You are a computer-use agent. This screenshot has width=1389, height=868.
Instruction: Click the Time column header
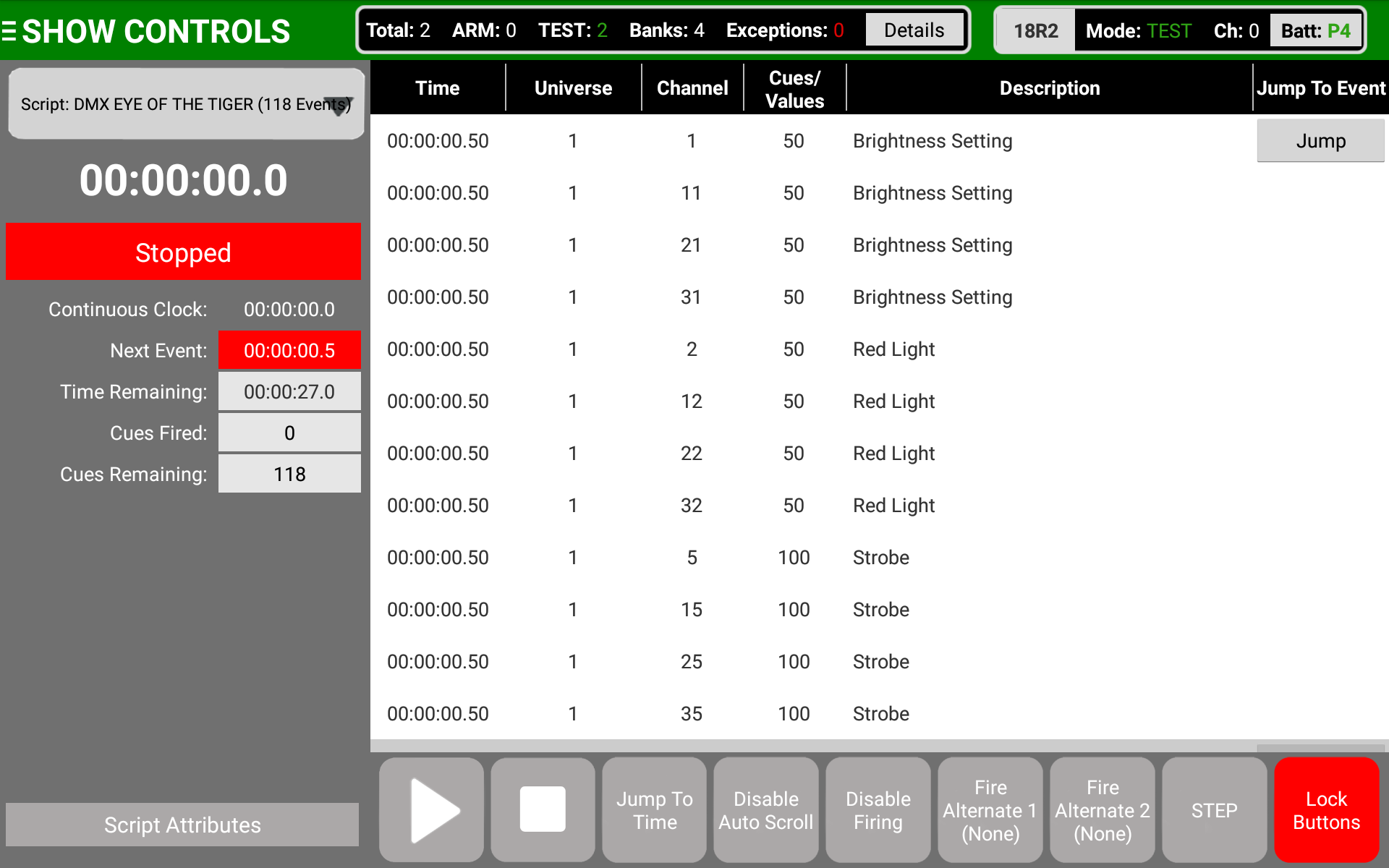pos(438,88)
